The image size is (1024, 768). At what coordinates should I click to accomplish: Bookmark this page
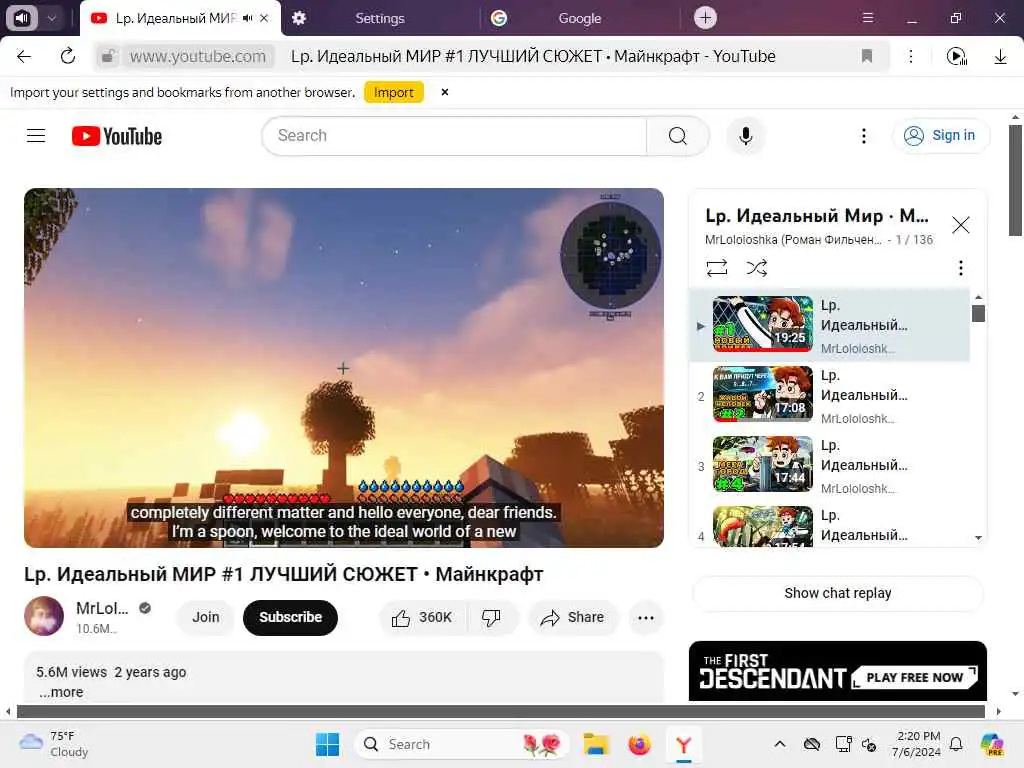tap(867, 56)
